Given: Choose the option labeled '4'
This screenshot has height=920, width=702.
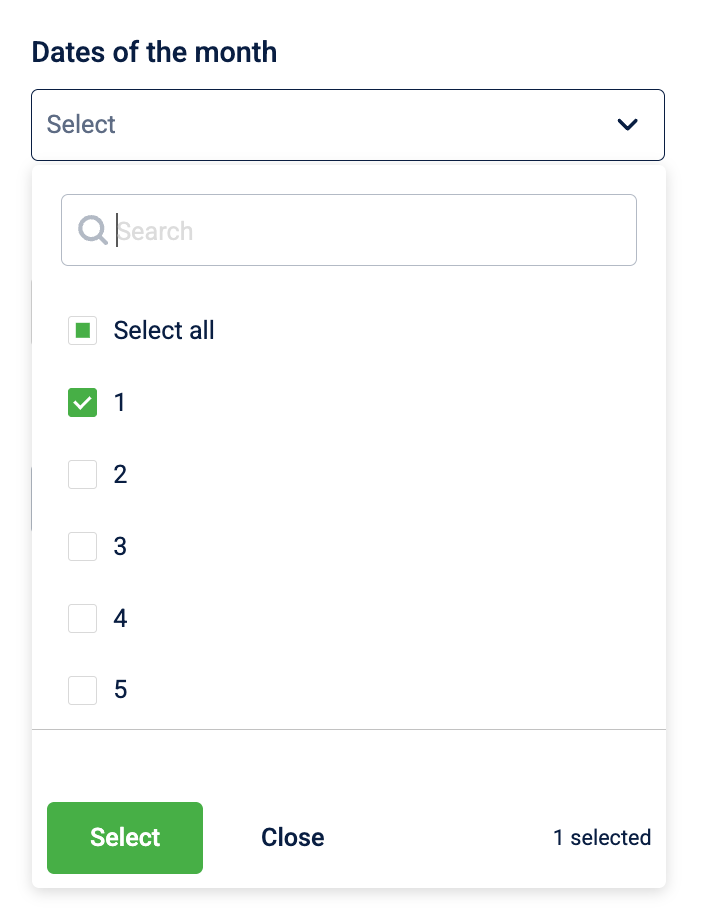Looking at the screenshot, I should point(120,619).
